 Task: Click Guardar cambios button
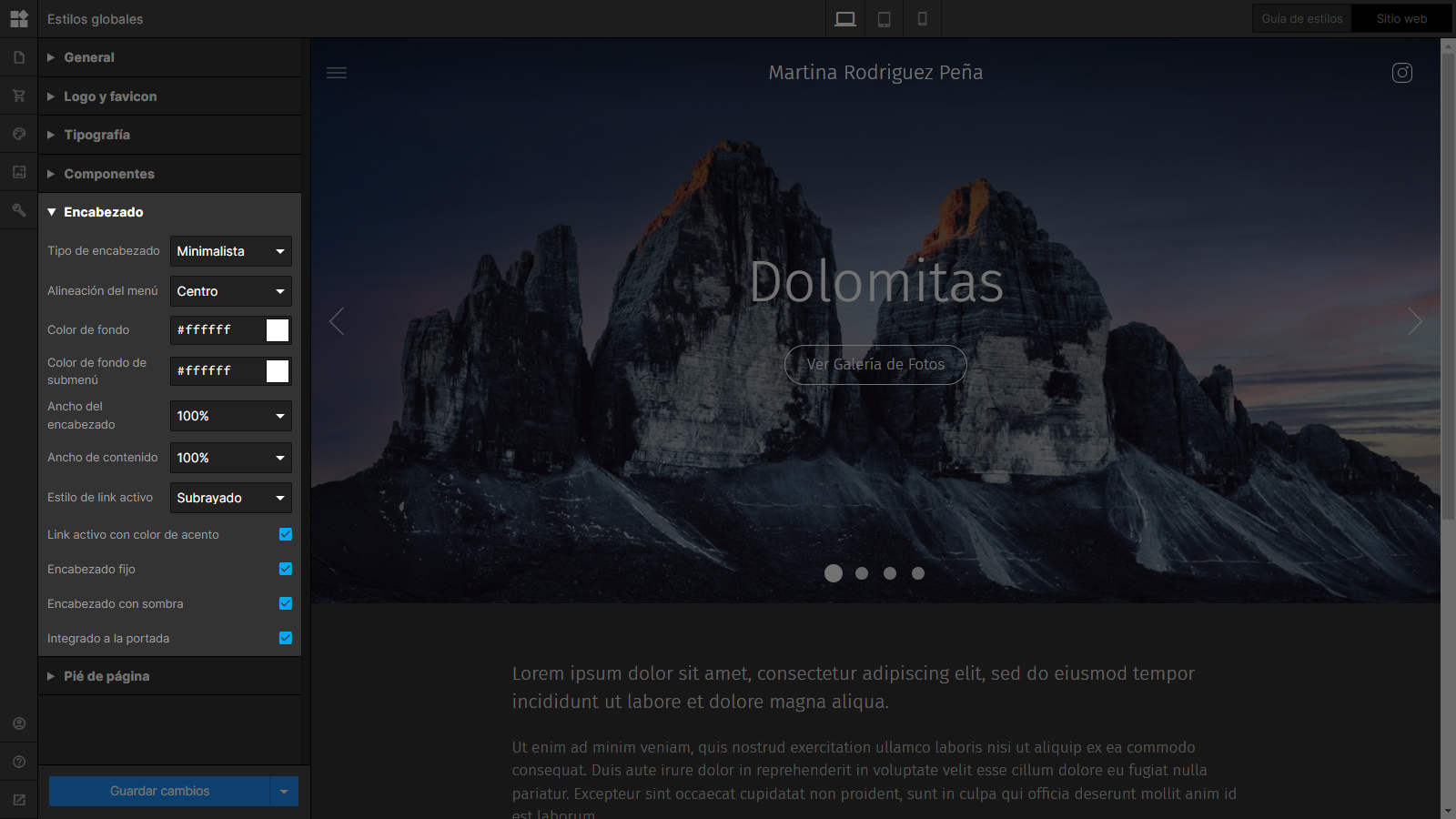click(159, 791)
